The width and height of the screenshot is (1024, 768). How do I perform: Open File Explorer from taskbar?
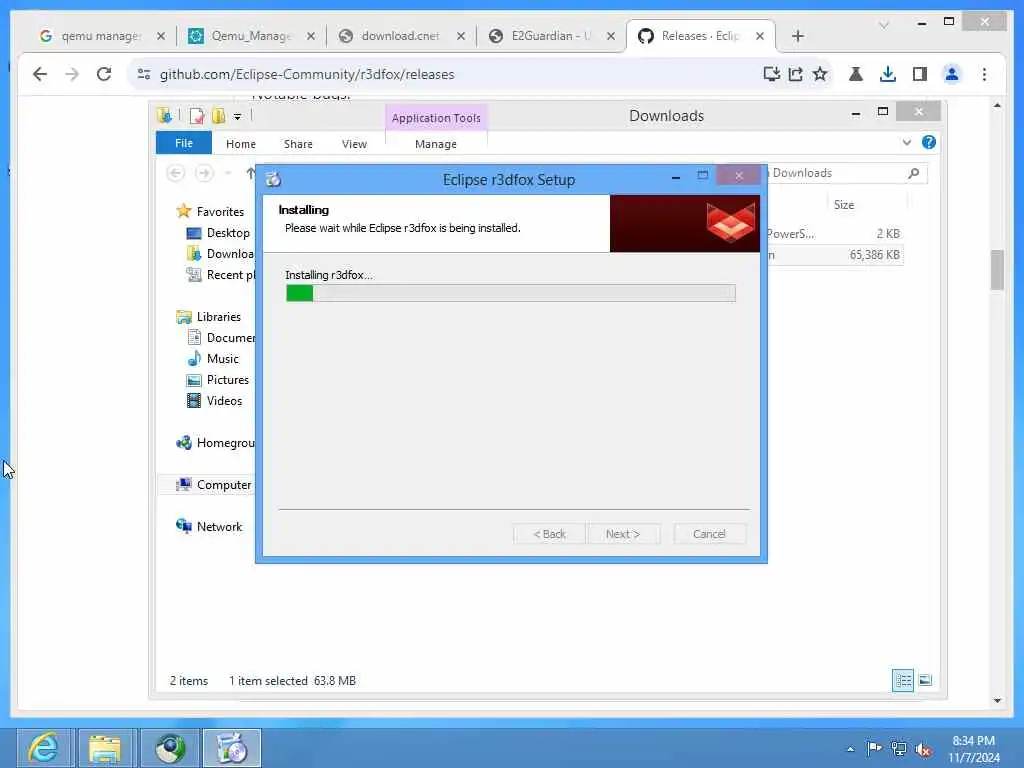tap(106, 748)
